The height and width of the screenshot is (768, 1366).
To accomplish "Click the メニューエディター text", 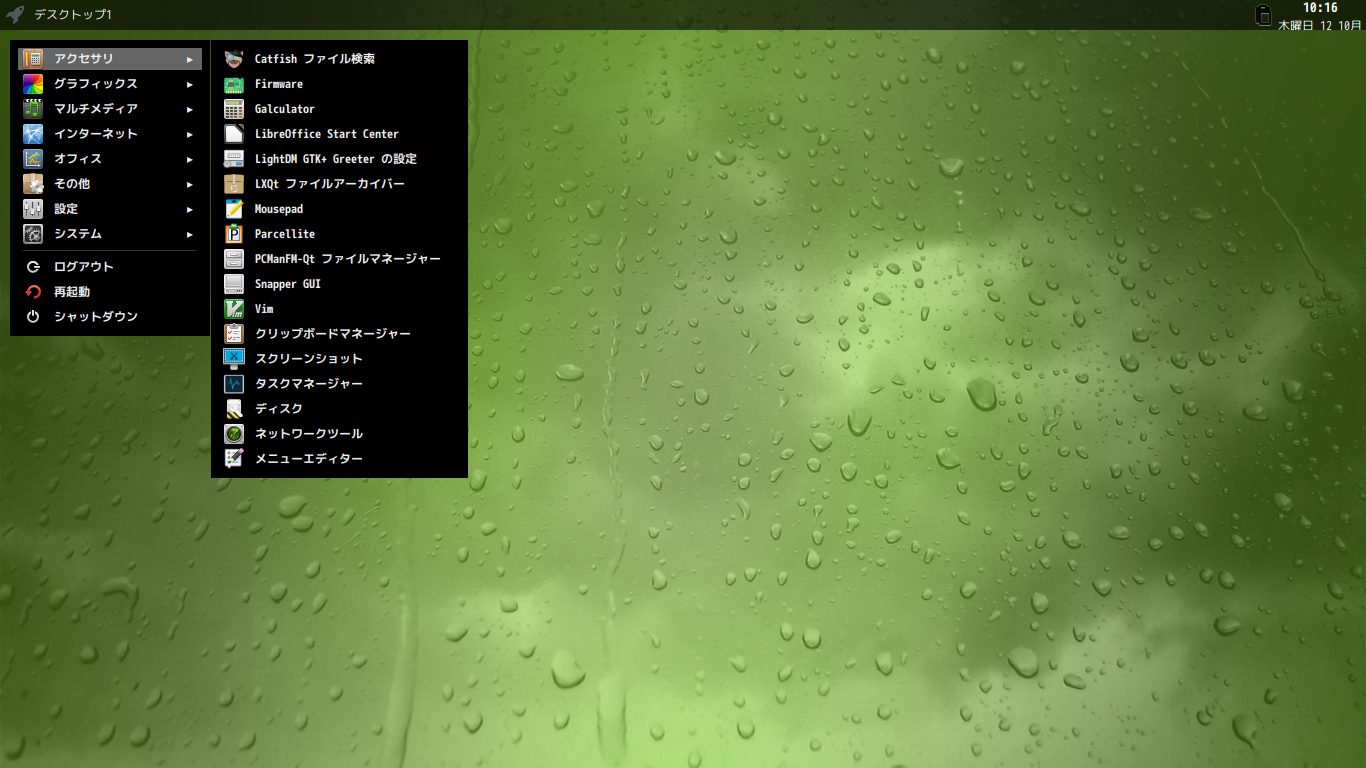I will tap(309, 459).
